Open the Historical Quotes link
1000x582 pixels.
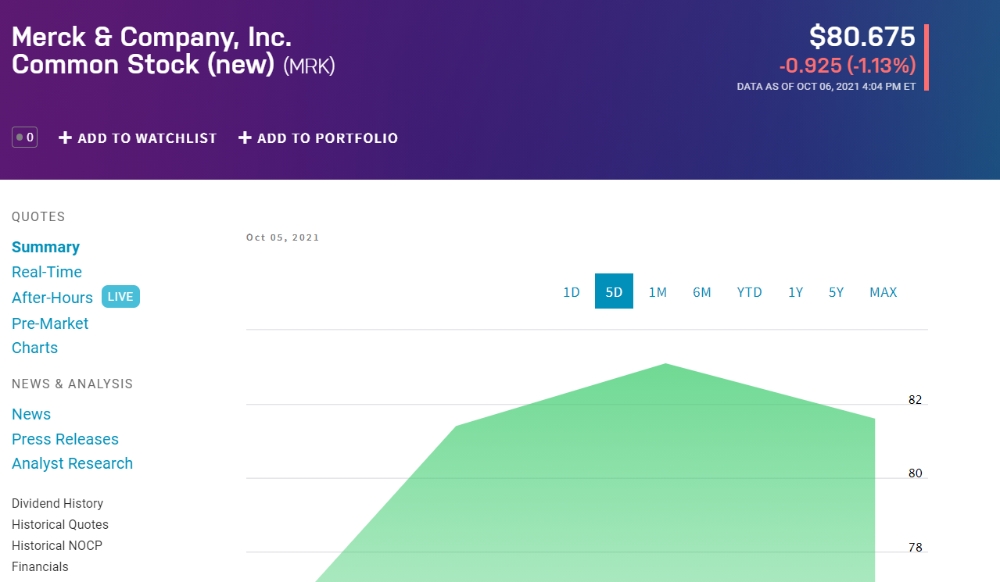click(x=60, y=524)
